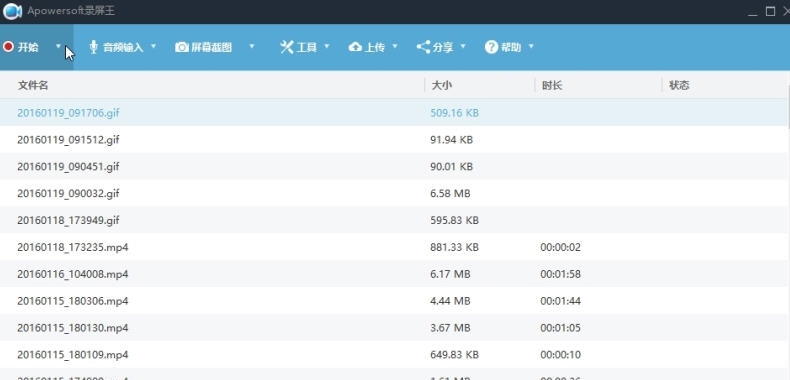
Task: Click the 595.83 KB size cell
Action: [x=454, y=220]
